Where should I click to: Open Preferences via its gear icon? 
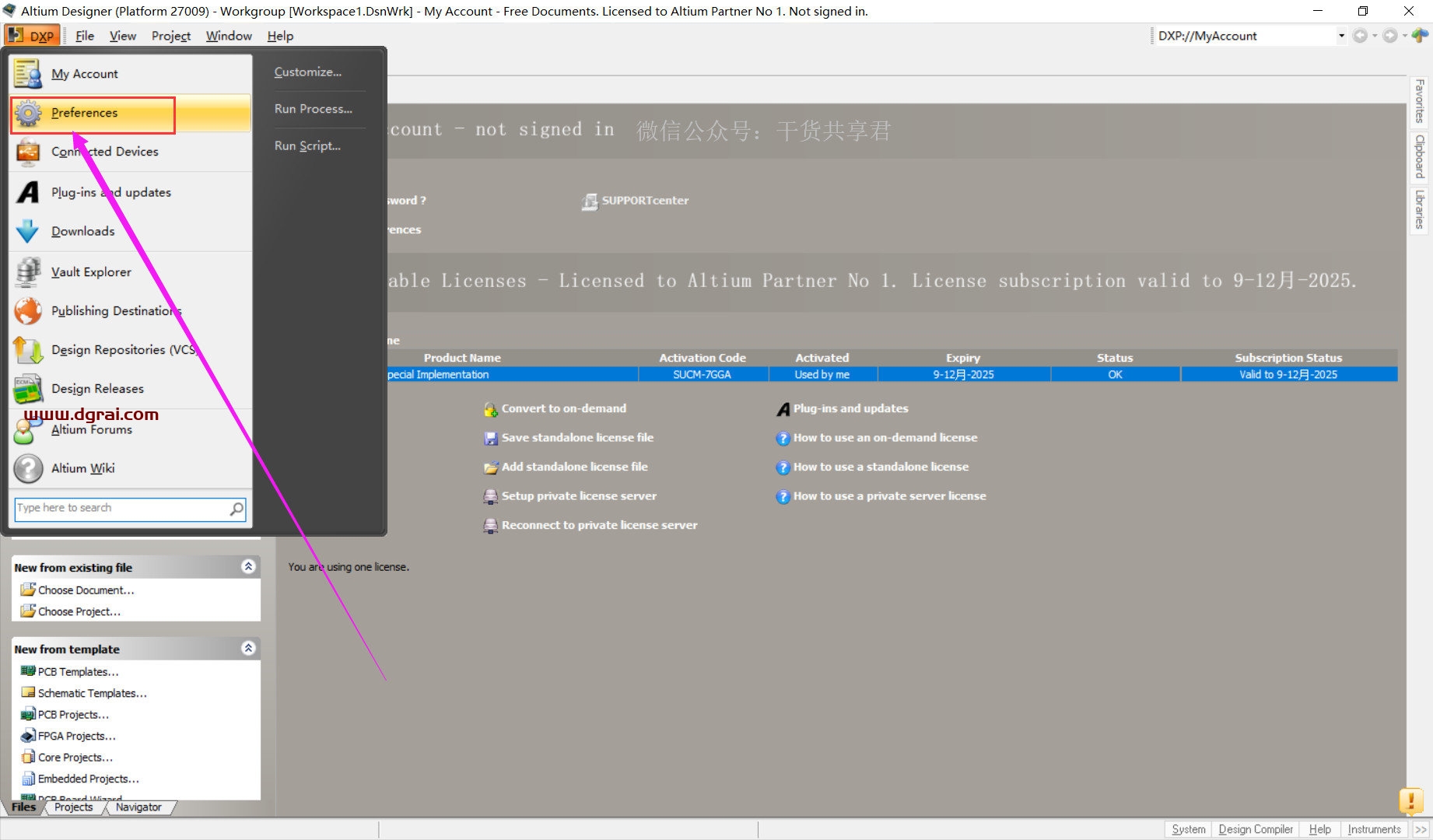tap(28, 114)
